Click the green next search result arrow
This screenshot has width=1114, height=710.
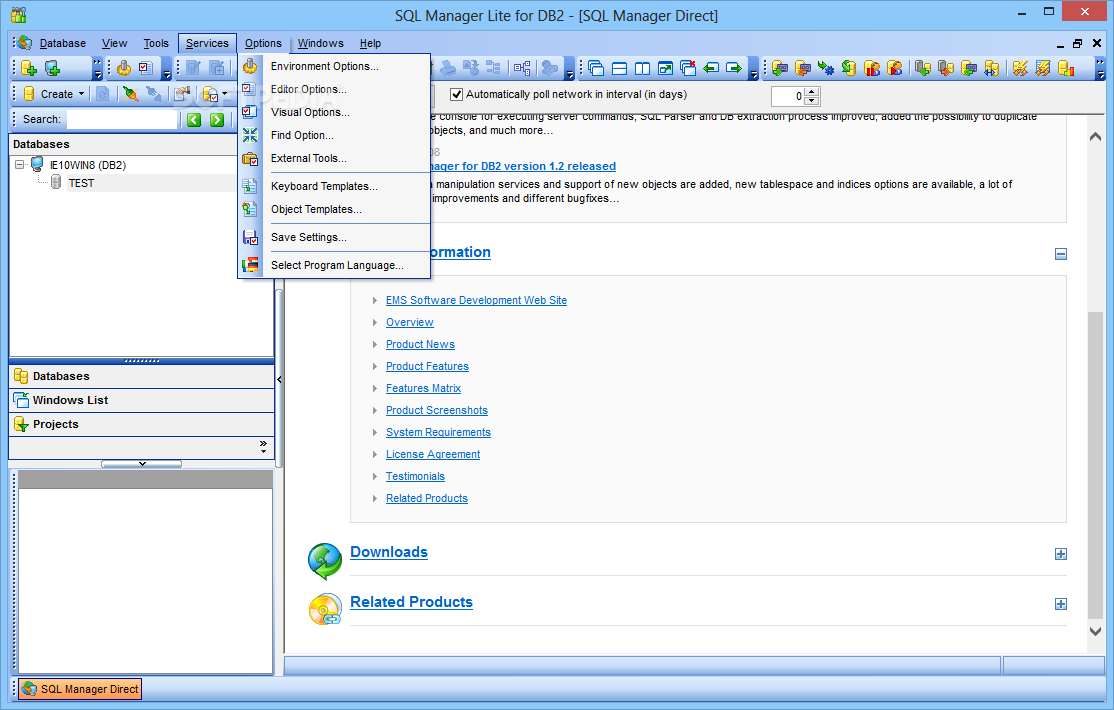pyautogui.click(x=216, y=120)
